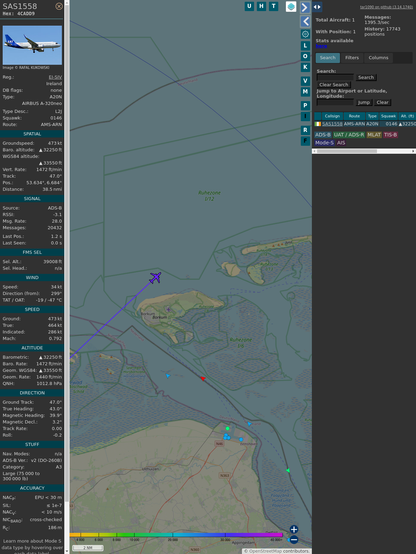The image size is (416, 554).
Task: Click the SPATIAL section header
Action: click(x=32, y=134)
